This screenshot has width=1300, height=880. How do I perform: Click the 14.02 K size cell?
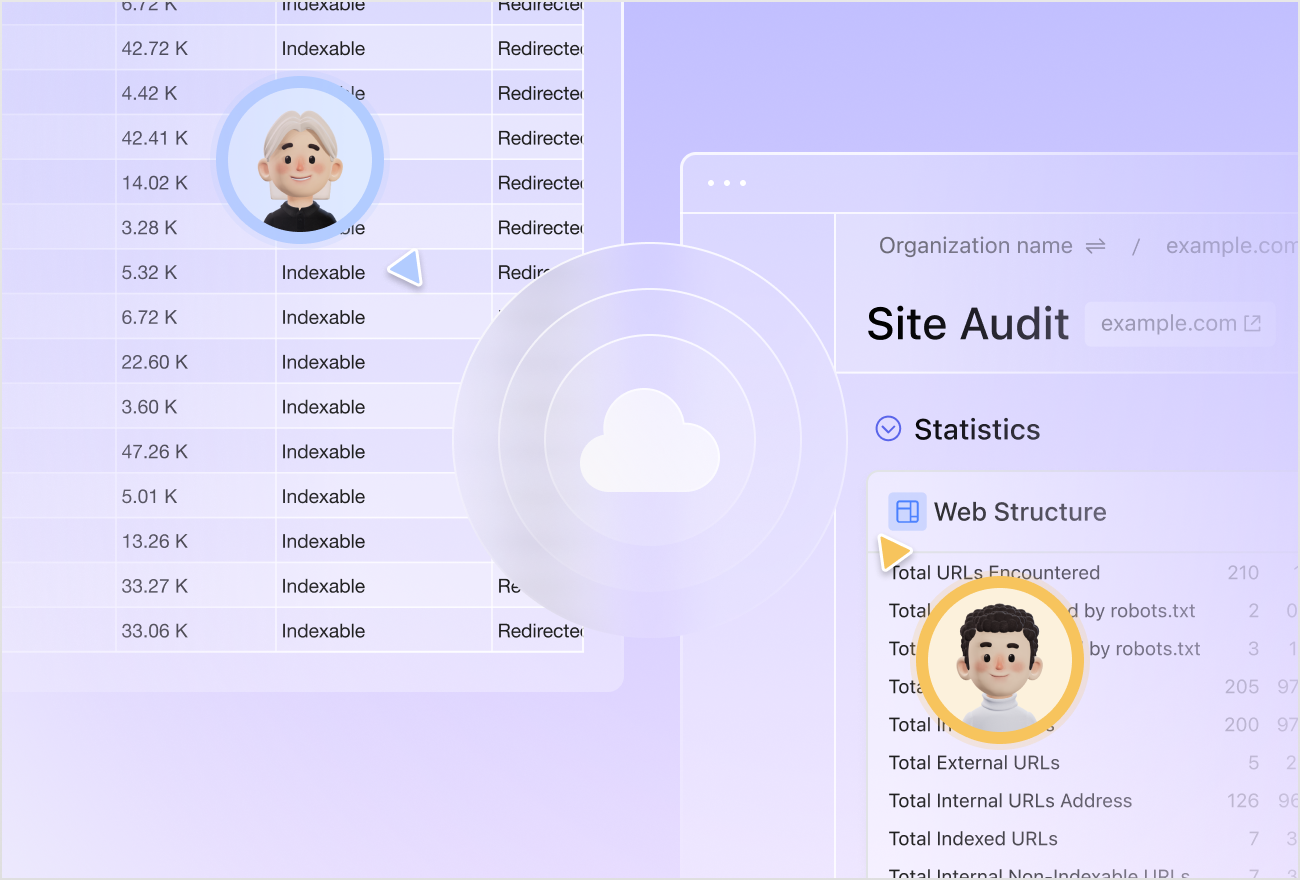click(155, 183)
